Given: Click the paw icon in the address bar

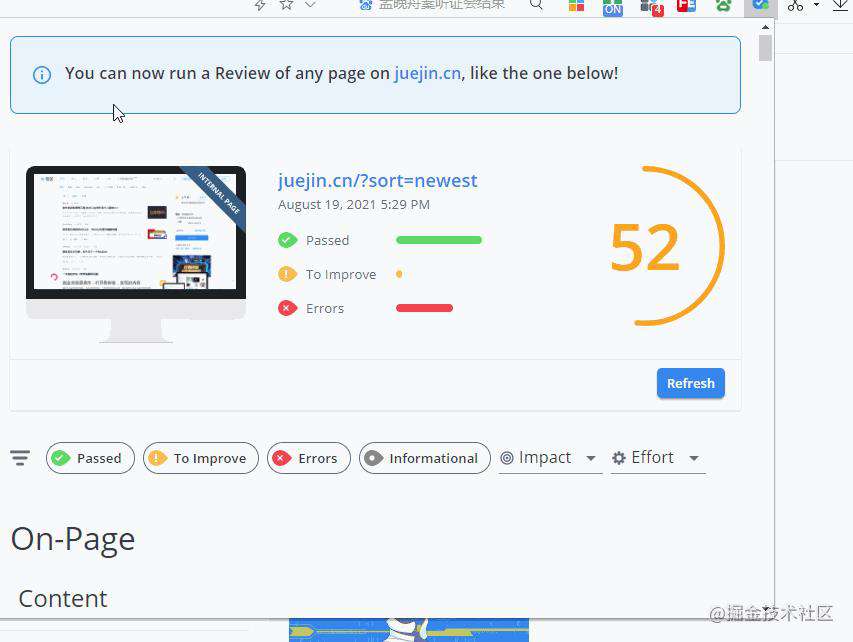Looking at the screenshot, I should pos(366,4).
